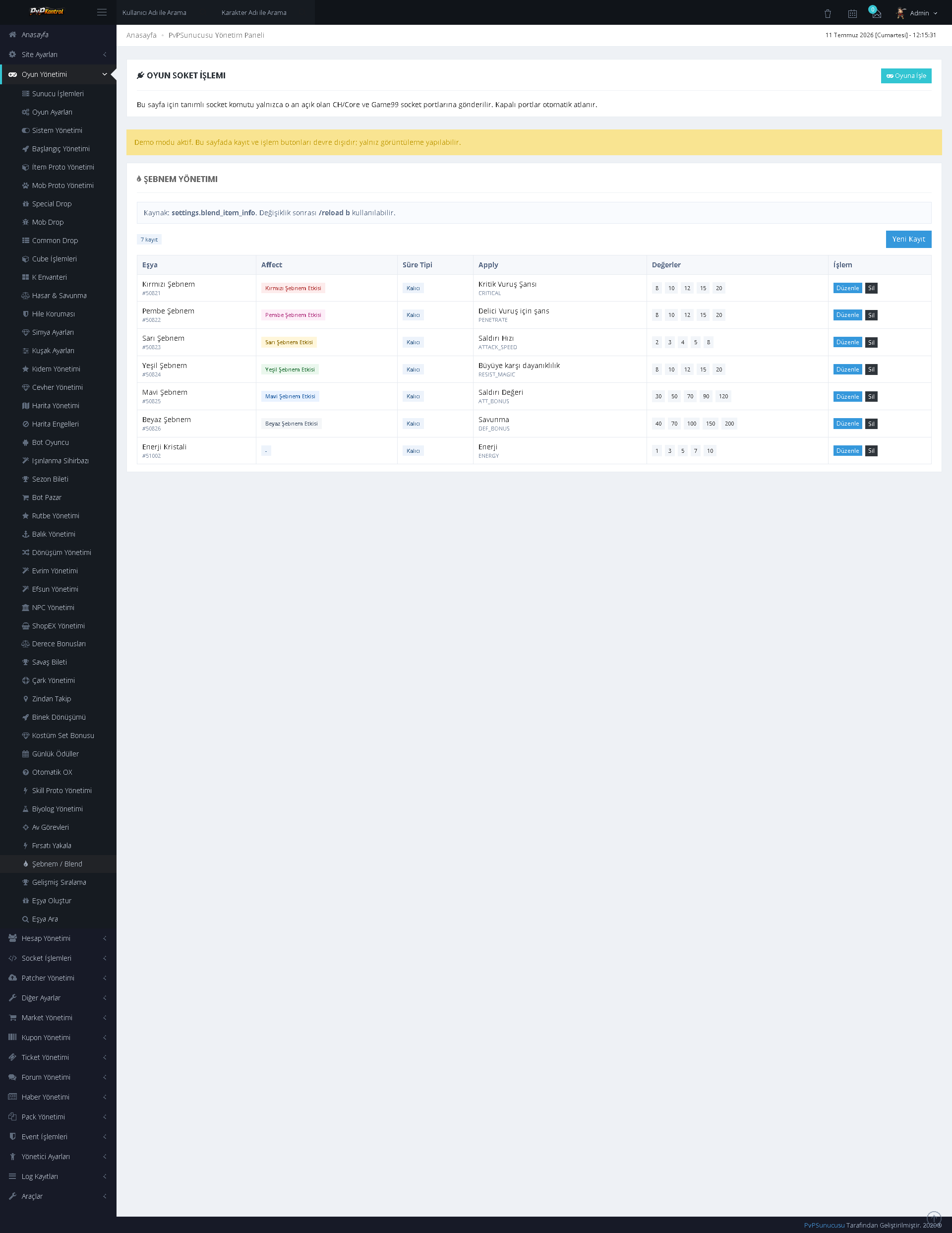Click the Admin avatar icon
Screen dimensions: 952x1233
pyautogui.click(x=901, y=13)
